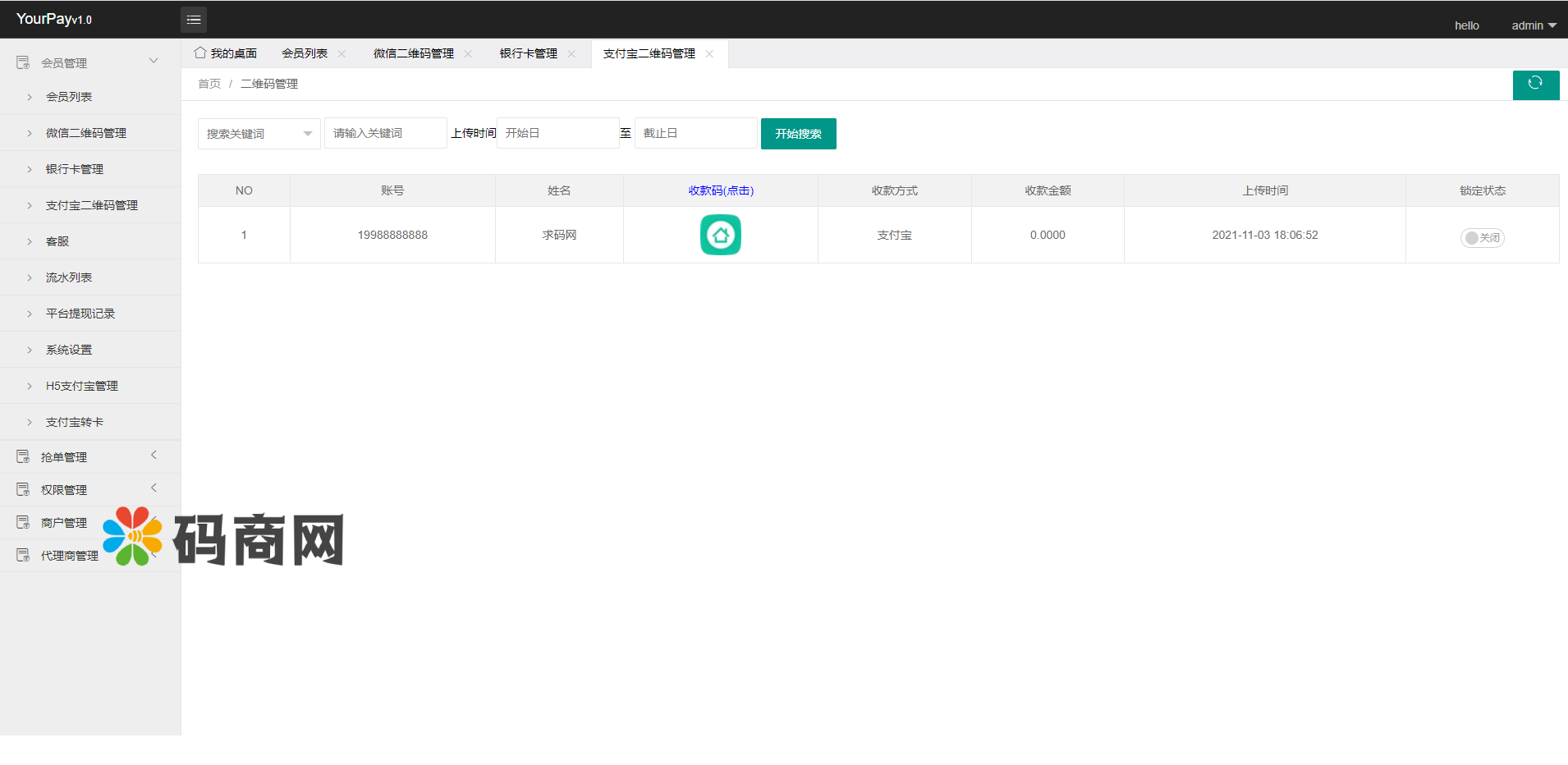Click the 抢单管理 sidebar icon
The height and width of the screenshot is (765, 1568).
pyautogui.click(x=23, y=456)
